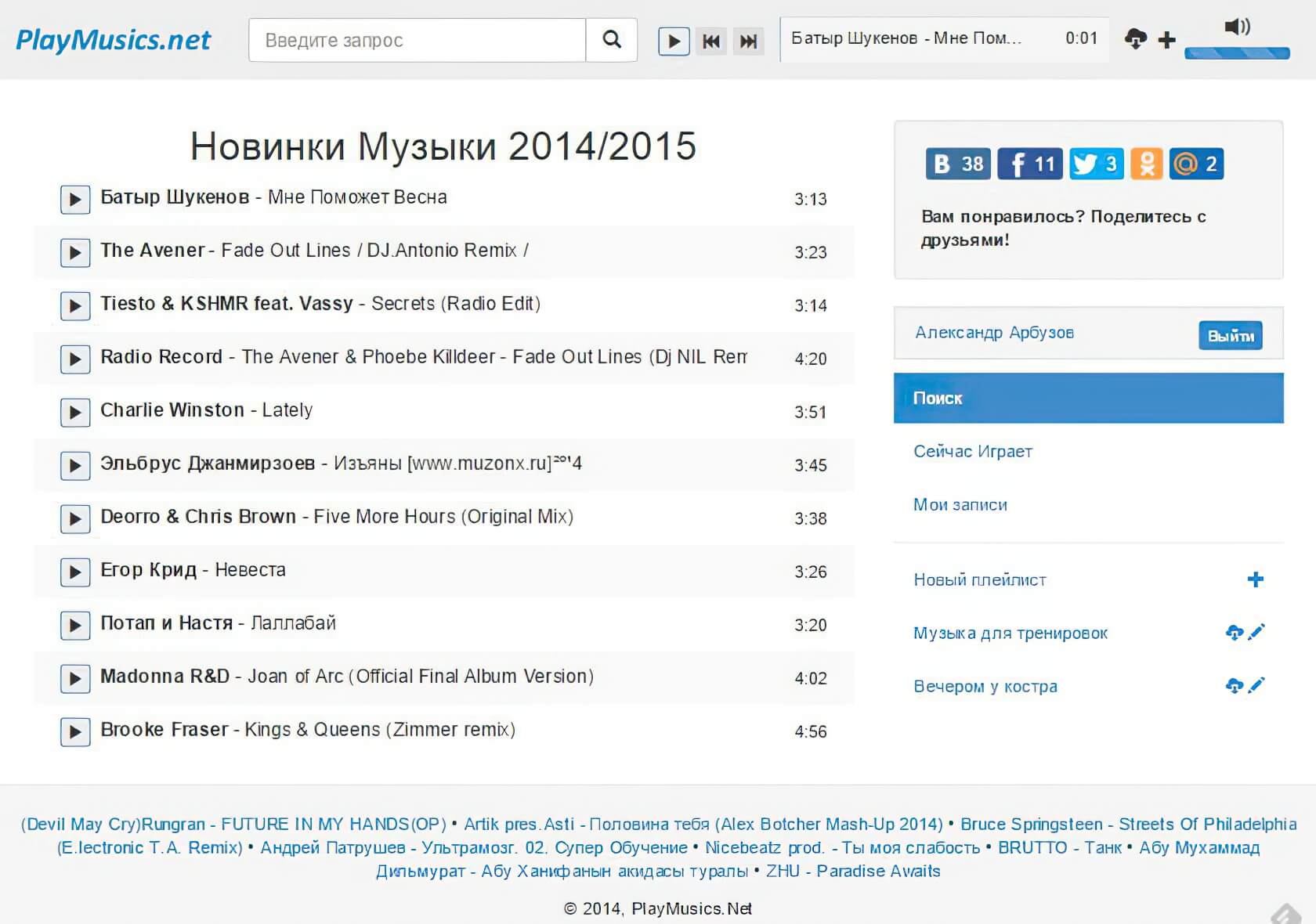Image resolution: width=1316 pixels, height=924 pixels.
Task: Edit Музыка для тренировок playlist pencil
Action: [1256, 632]
